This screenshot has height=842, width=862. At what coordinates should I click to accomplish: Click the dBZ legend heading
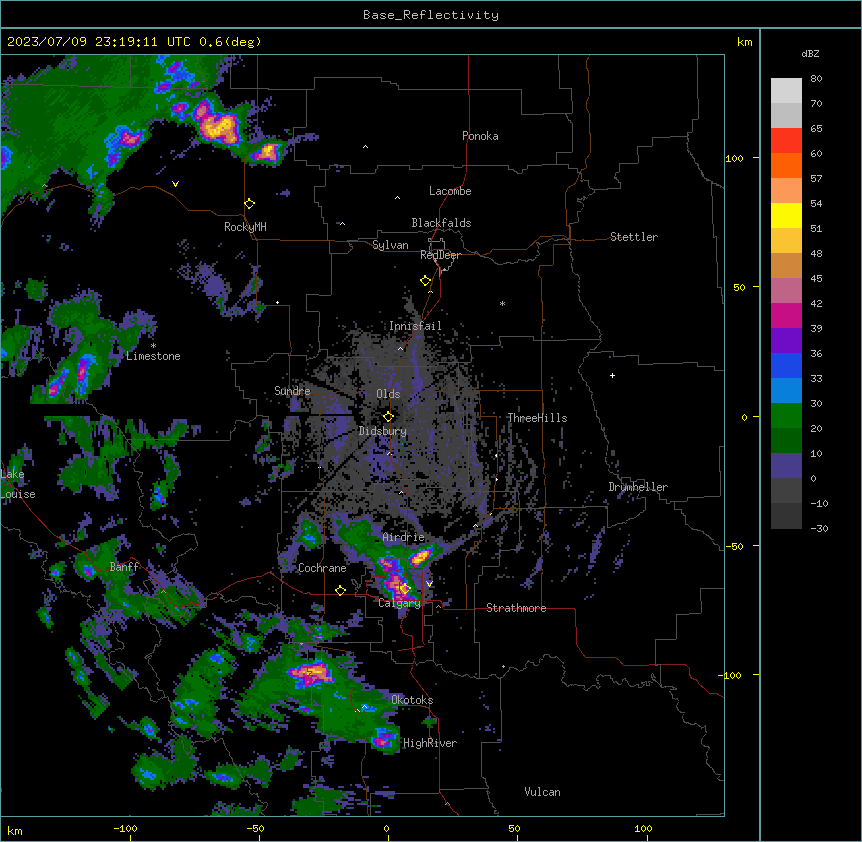coord(810,53)
